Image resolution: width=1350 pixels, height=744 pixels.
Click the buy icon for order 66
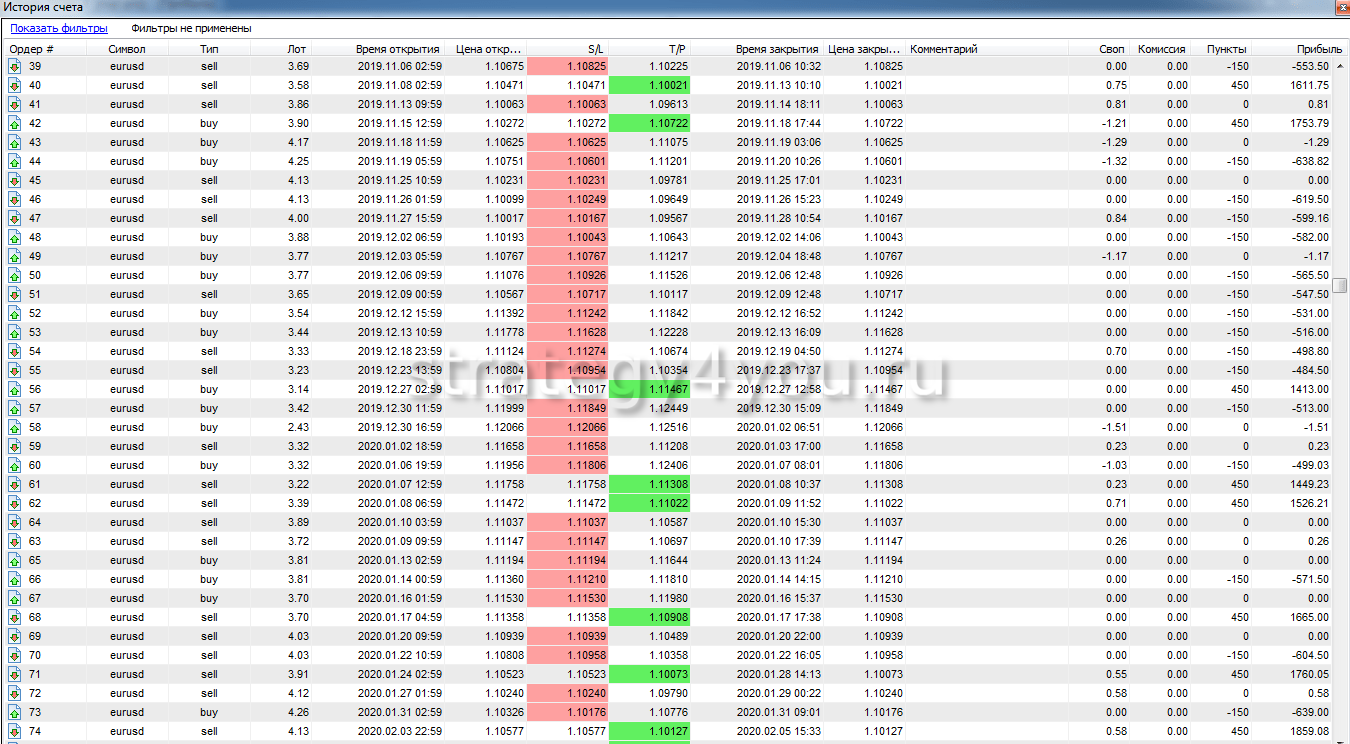pos(15,579)
